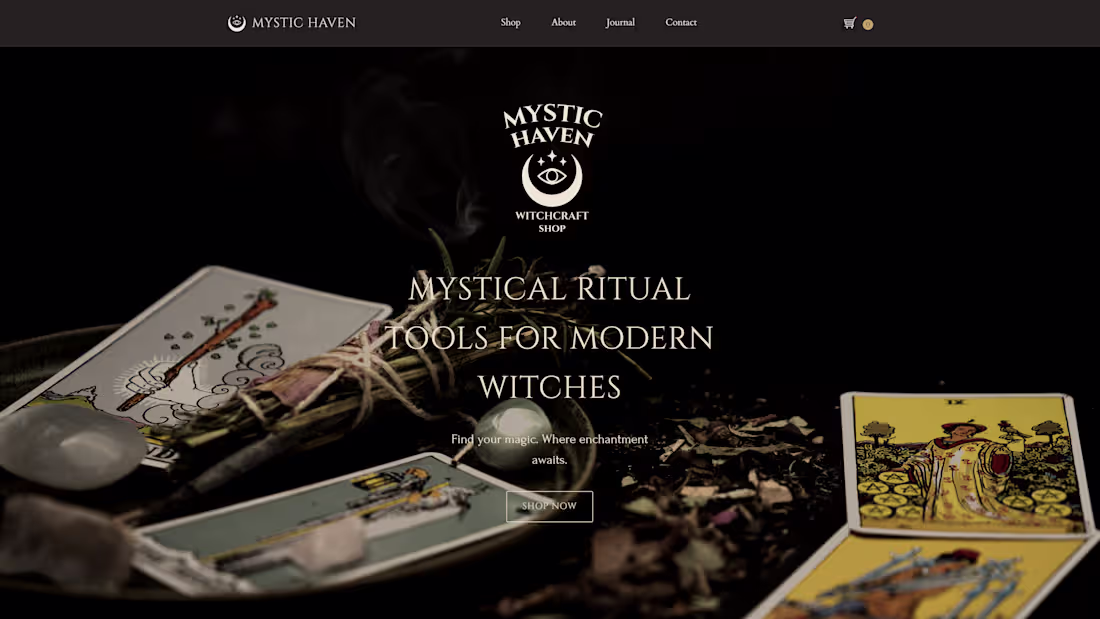Click the crescent moon logo icon in the header
Image resolution: width=1100 pixels, height=619 pixels.
point(237,22)
